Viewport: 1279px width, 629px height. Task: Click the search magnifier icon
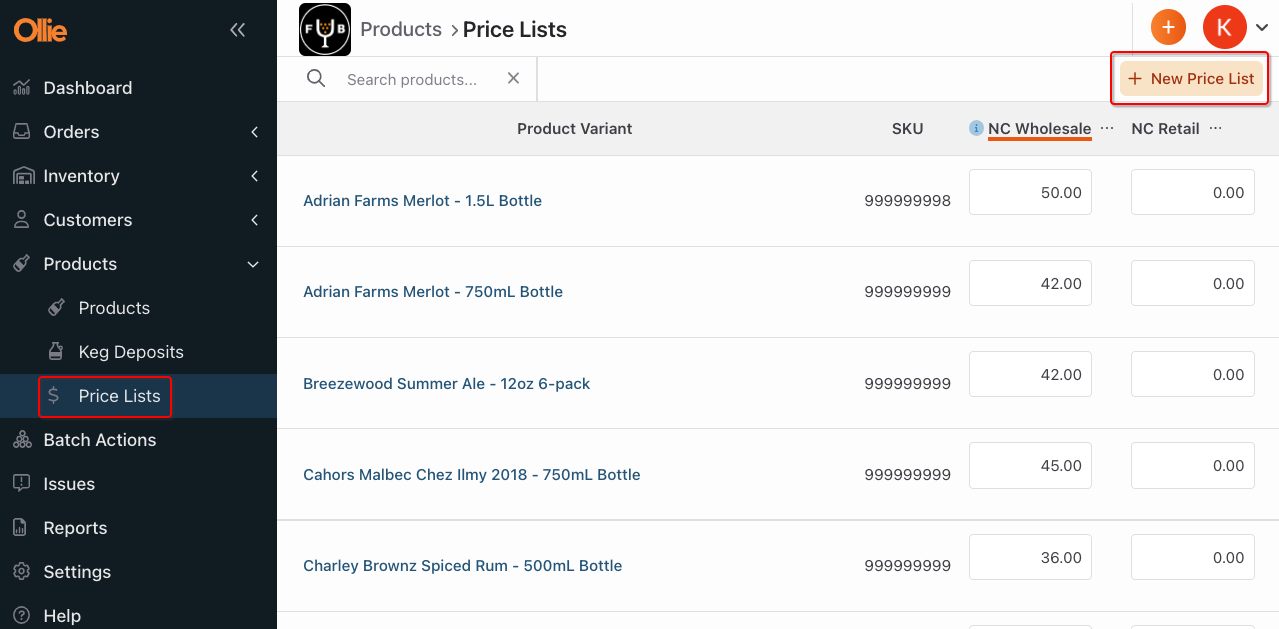coord(316,78)
